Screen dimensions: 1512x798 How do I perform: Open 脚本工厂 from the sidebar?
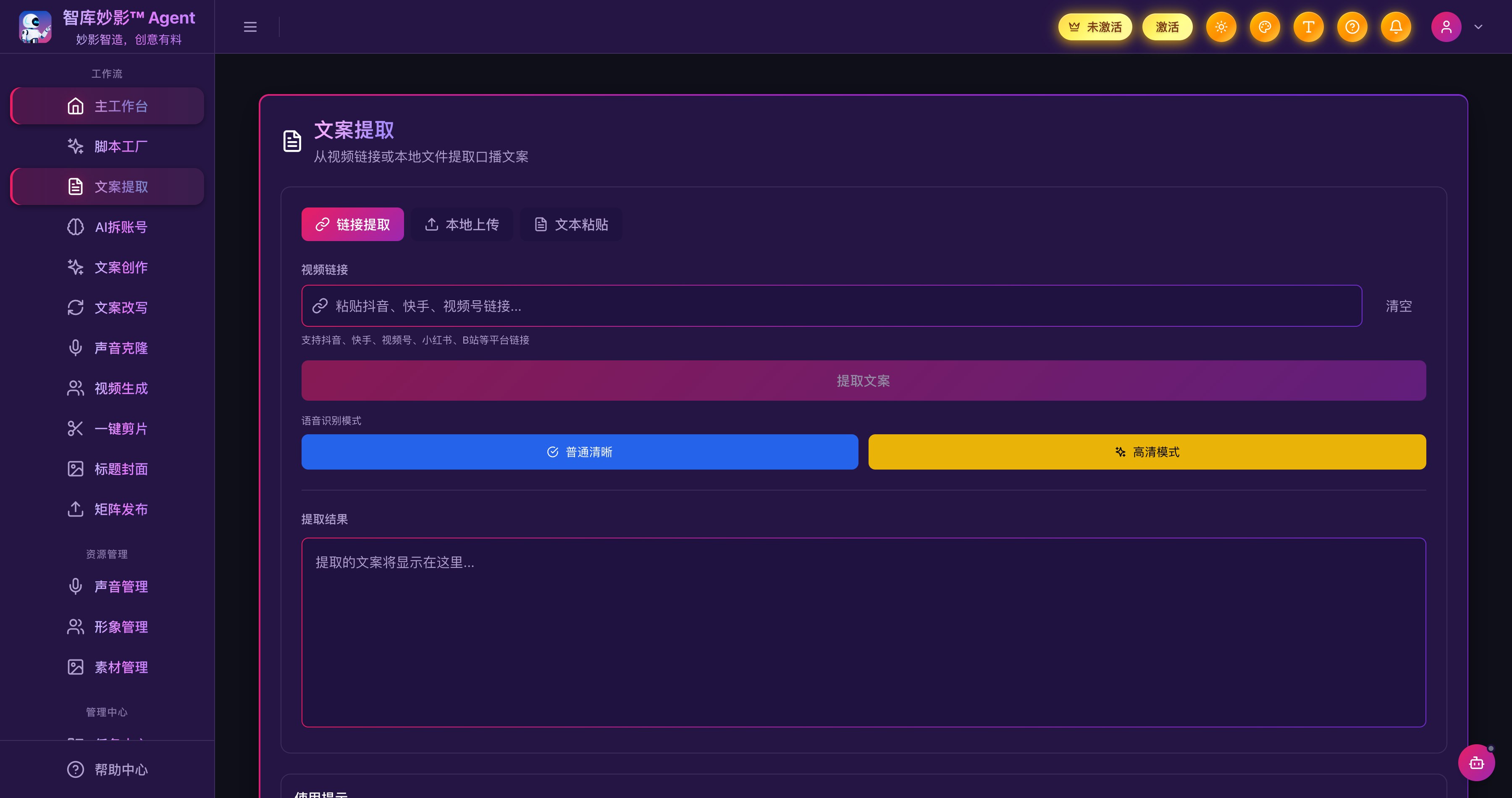(x=108, y=146)
